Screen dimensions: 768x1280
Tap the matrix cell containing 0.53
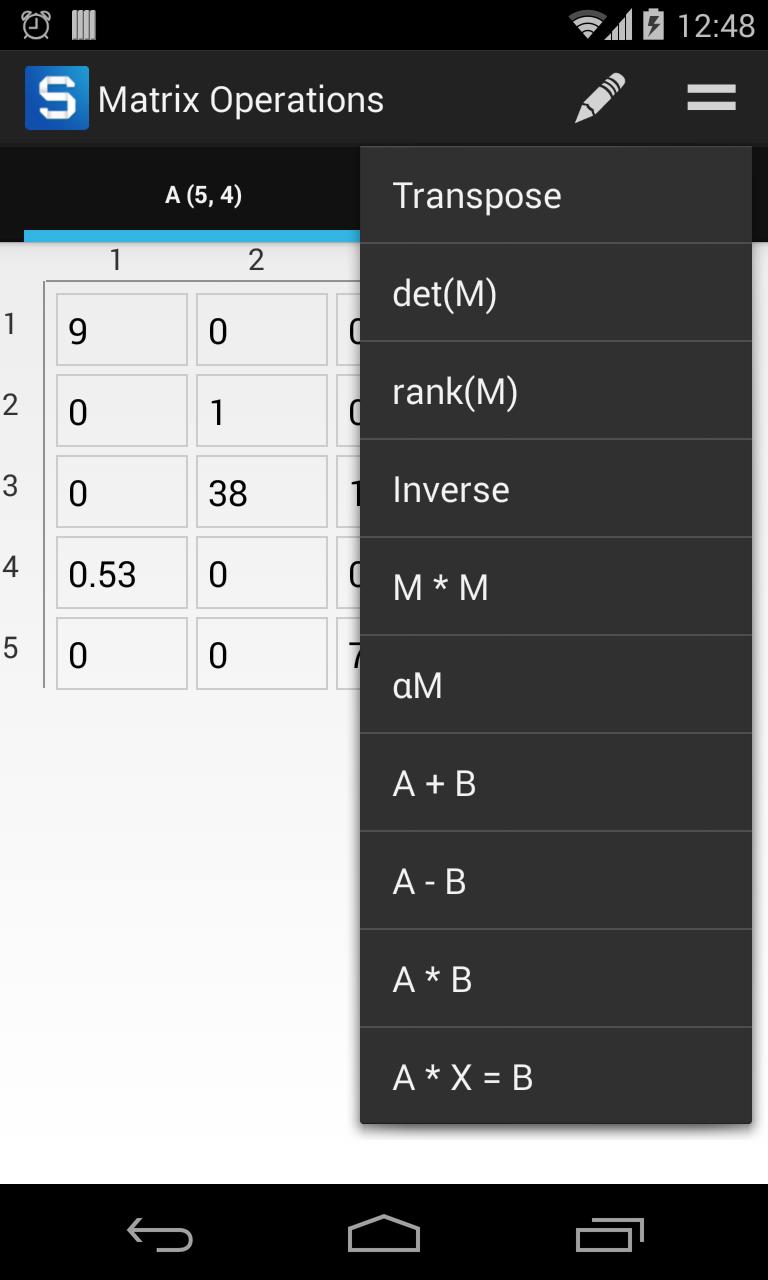pos(121,572)
